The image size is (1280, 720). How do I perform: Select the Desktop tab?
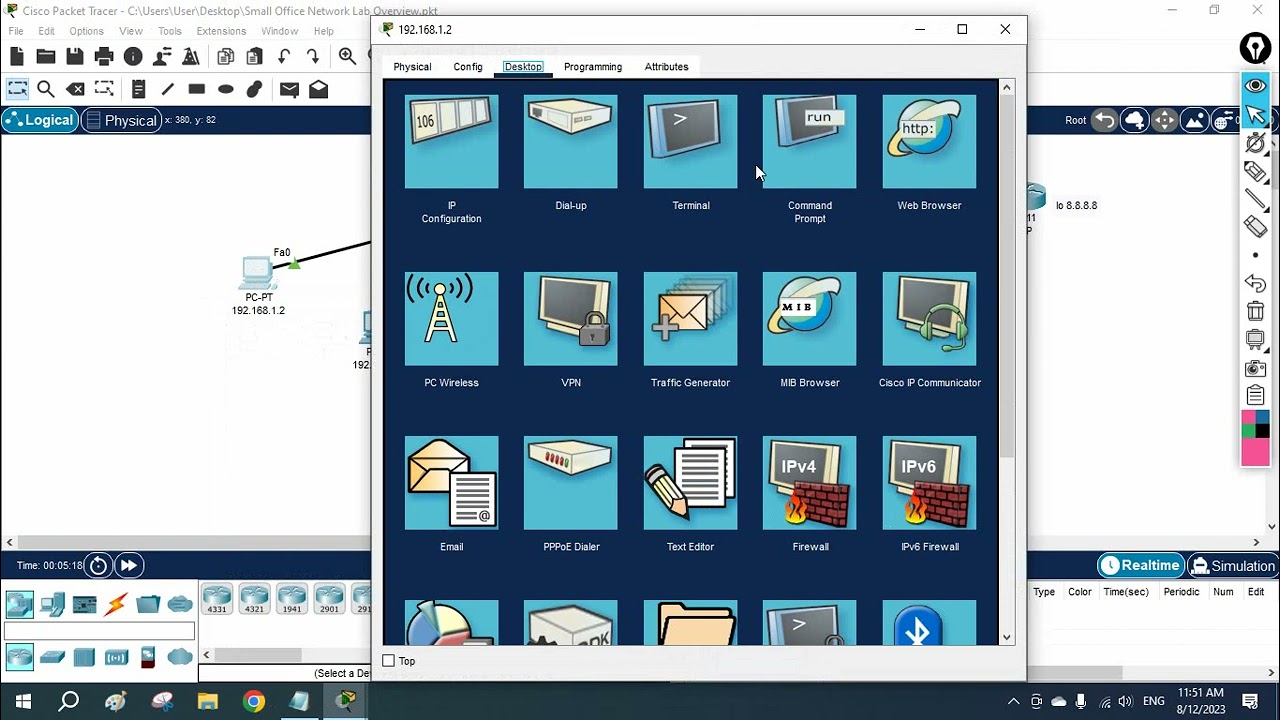pyautogui.click(x=523, y=67)
